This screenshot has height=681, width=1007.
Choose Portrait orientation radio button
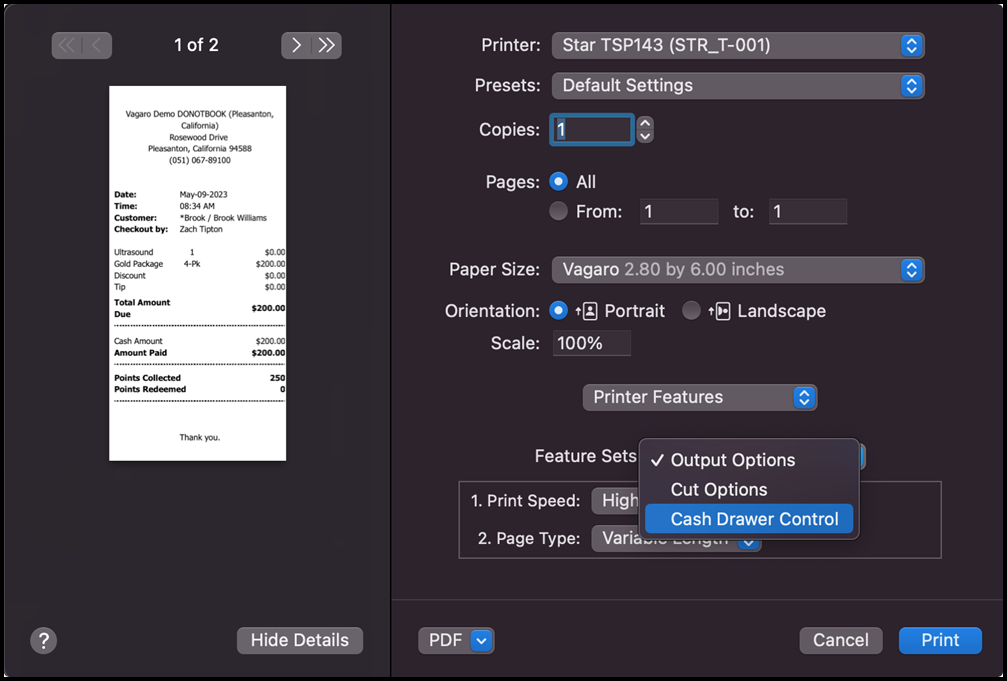point(559,311)
